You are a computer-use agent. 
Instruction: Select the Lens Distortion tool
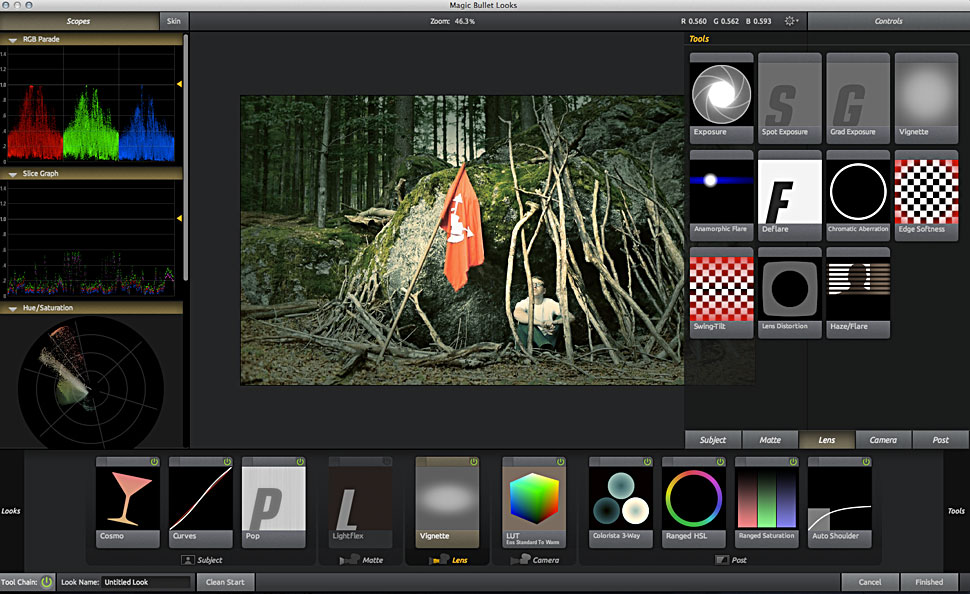click(x=789, y=290)
